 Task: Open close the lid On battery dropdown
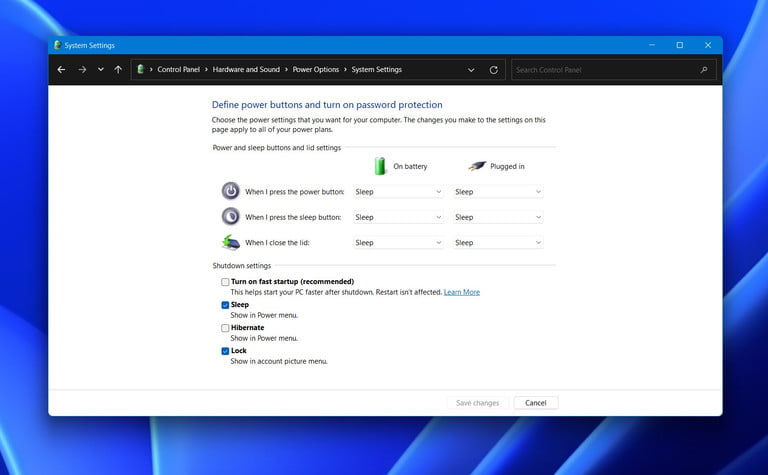(397, 242)
